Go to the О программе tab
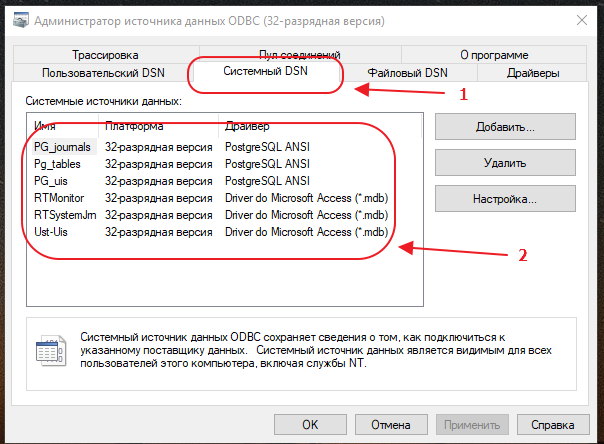The height and width of the screenshot is (444, 604). (492, 55)
